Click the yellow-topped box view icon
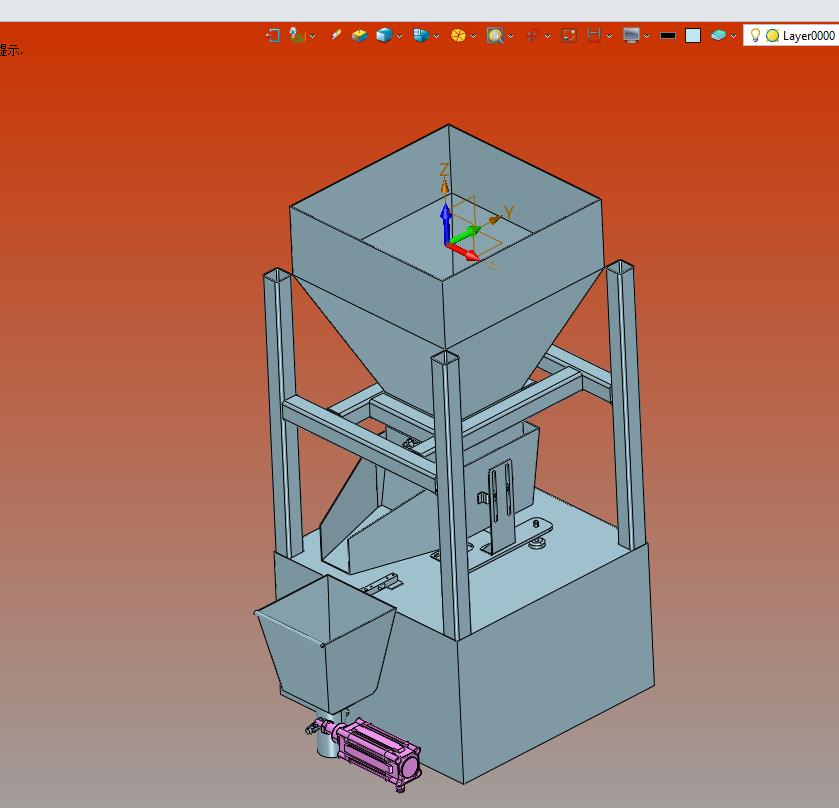839x808 pixels. [x=360, y=36]
